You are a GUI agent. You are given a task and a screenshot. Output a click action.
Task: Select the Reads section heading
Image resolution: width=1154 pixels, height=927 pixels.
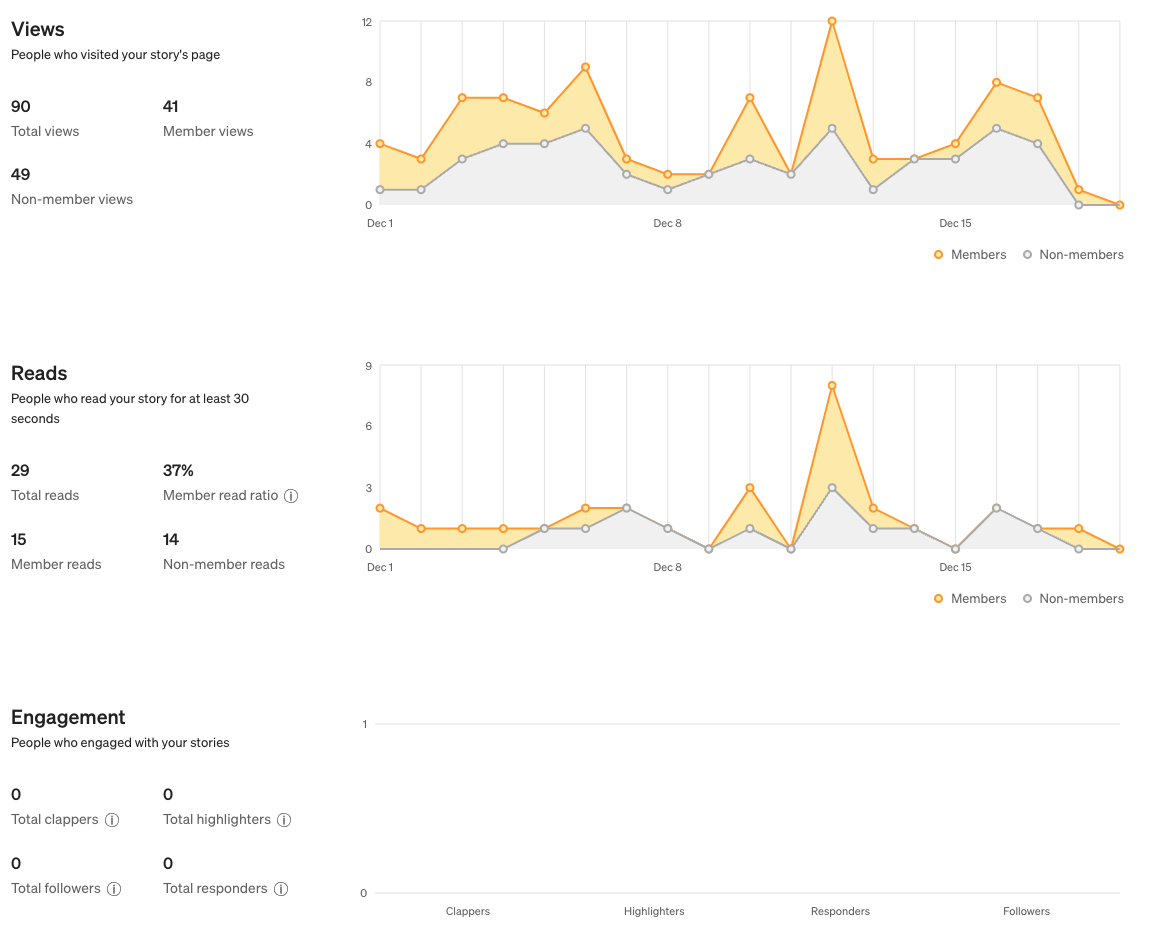(39, 373)
